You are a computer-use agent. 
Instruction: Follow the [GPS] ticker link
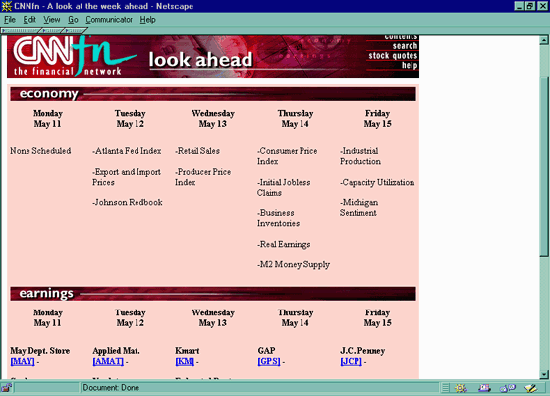[269, 361]
